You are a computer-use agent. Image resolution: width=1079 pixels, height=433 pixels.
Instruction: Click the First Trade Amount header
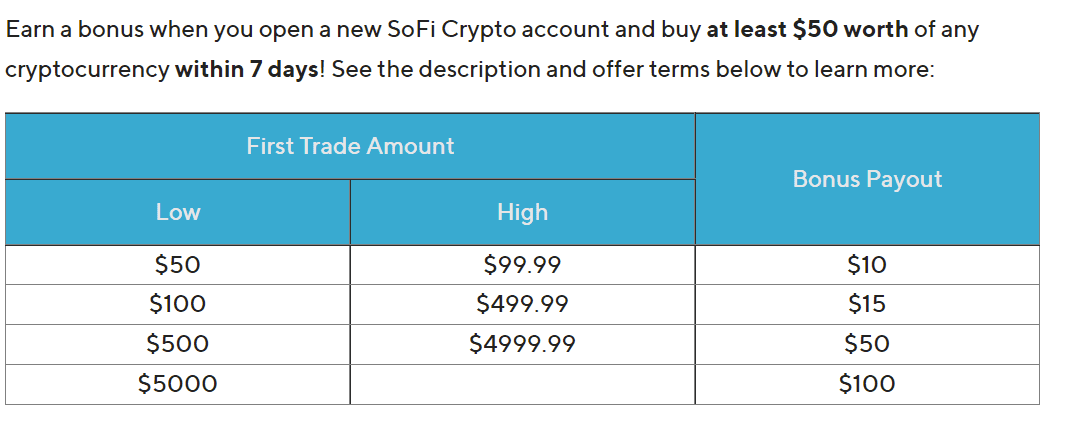[x=350, y=146]
